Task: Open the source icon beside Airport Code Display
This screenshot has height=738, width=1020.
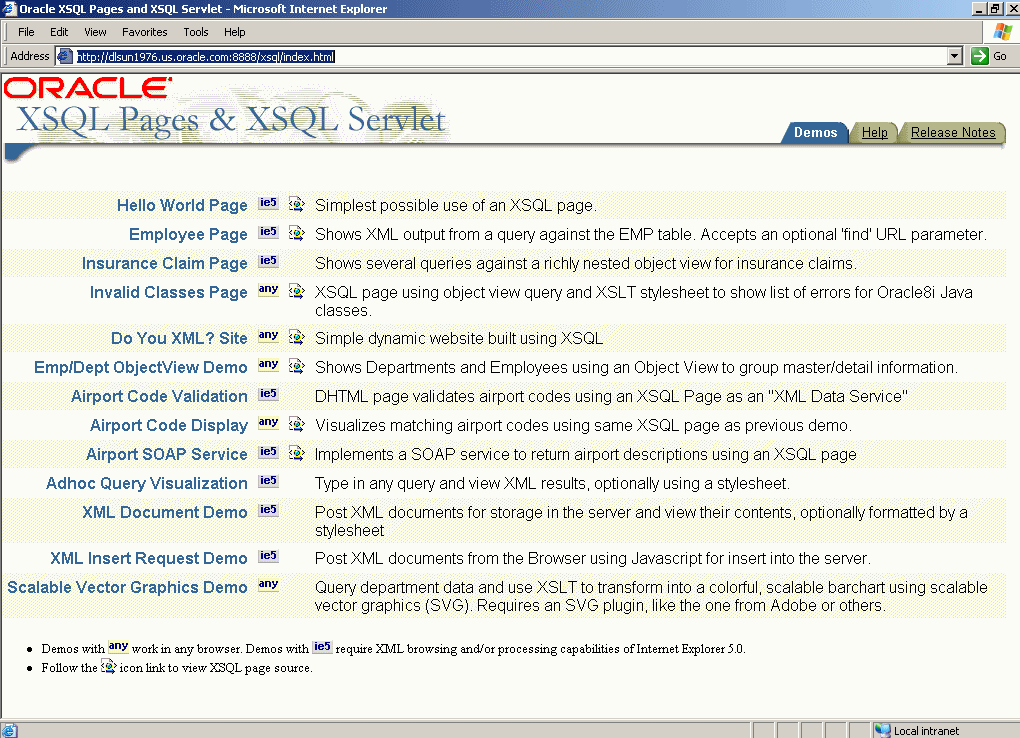Action: click(296, 423)
